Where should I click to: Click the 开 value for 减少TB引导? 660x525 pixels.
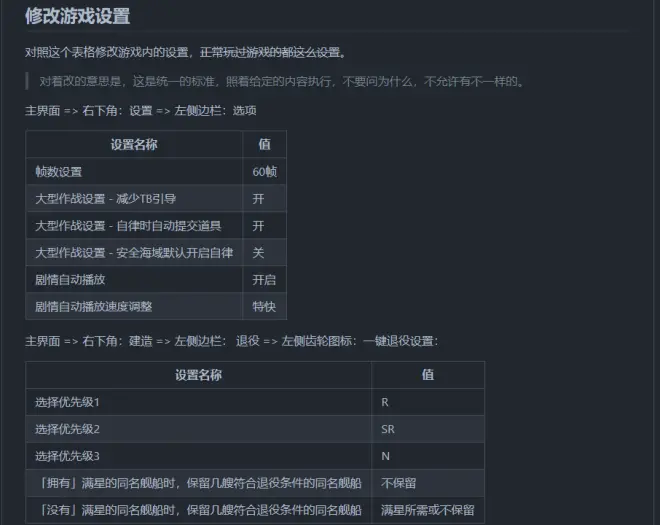click(x=264, y=198)
